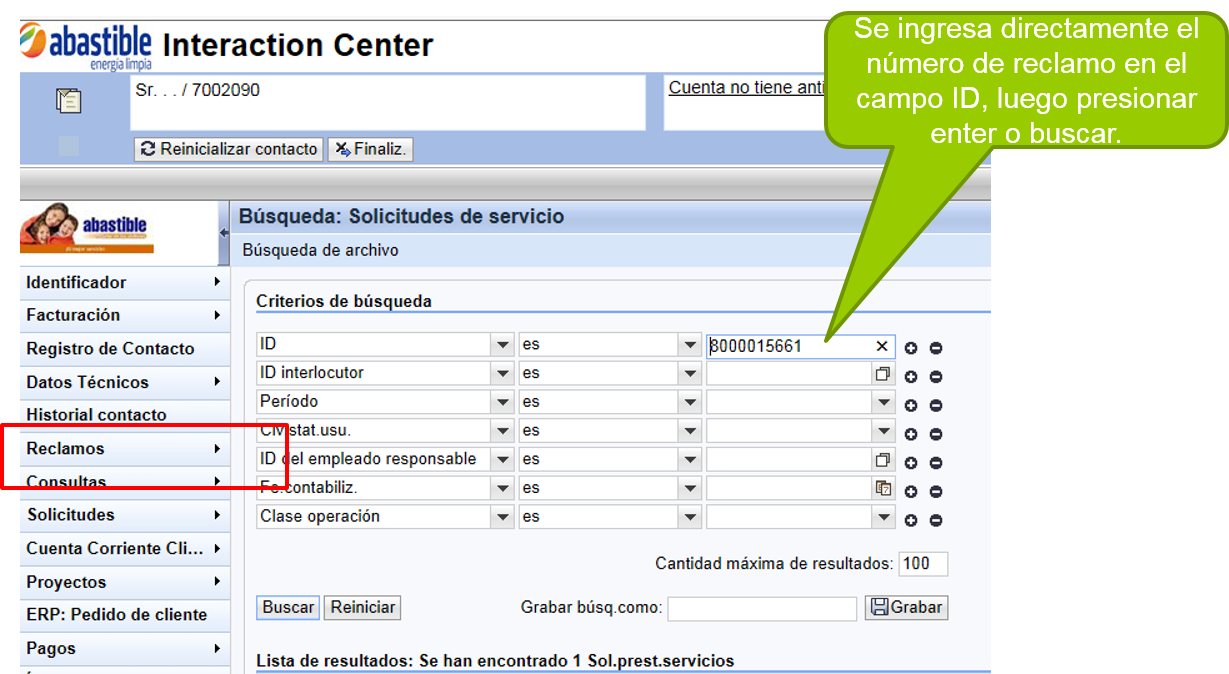Go to ERP: Pedido de cliente
This screenshot has height=674, width=1229.
point(125,615)
